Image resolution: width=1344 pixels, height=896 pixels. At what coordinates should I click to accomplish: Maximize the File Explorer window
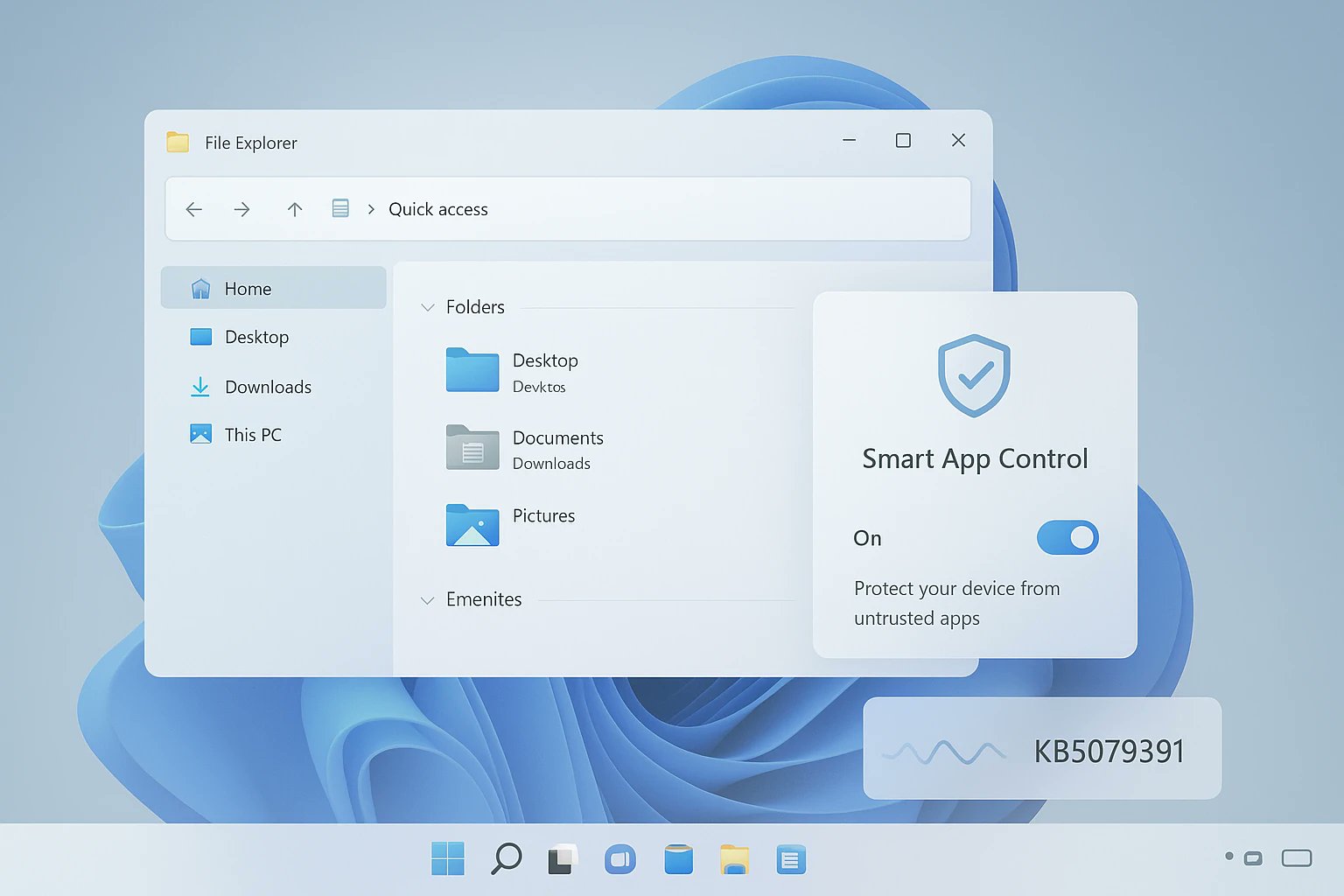[903, 140]
